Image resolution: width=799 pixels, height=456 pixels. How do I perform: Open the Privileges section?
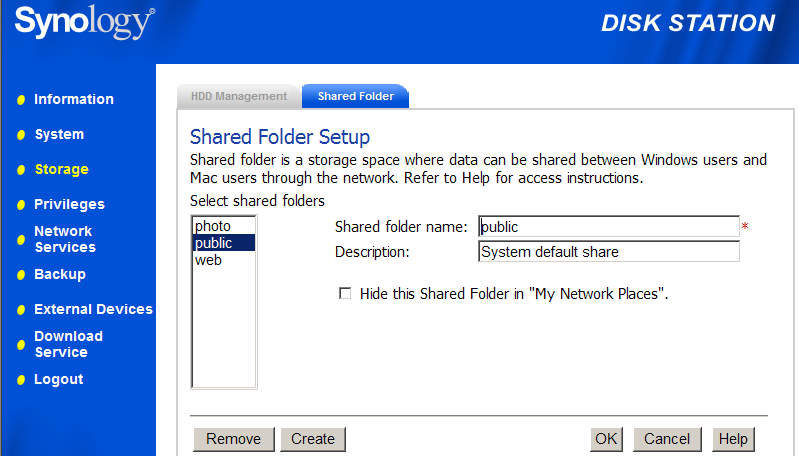(69, 204)
